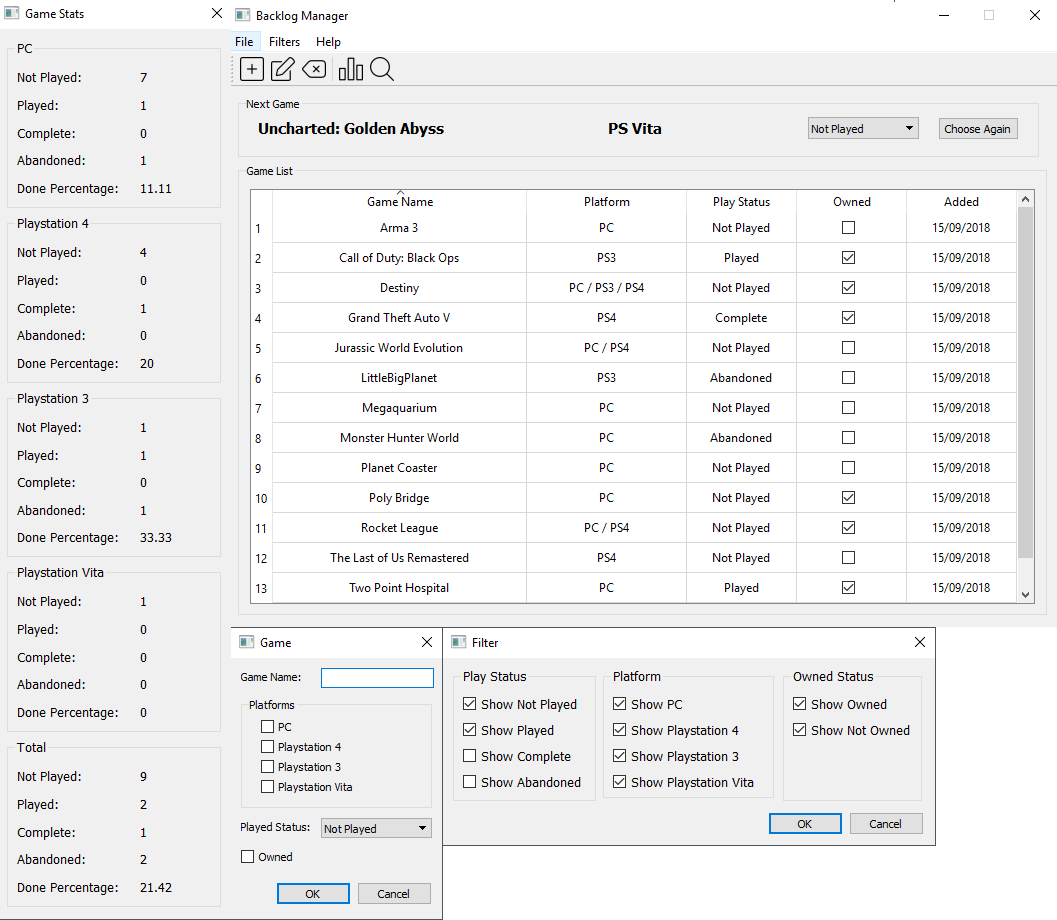Toggle Owned checkbox for Arma 3

849,228
